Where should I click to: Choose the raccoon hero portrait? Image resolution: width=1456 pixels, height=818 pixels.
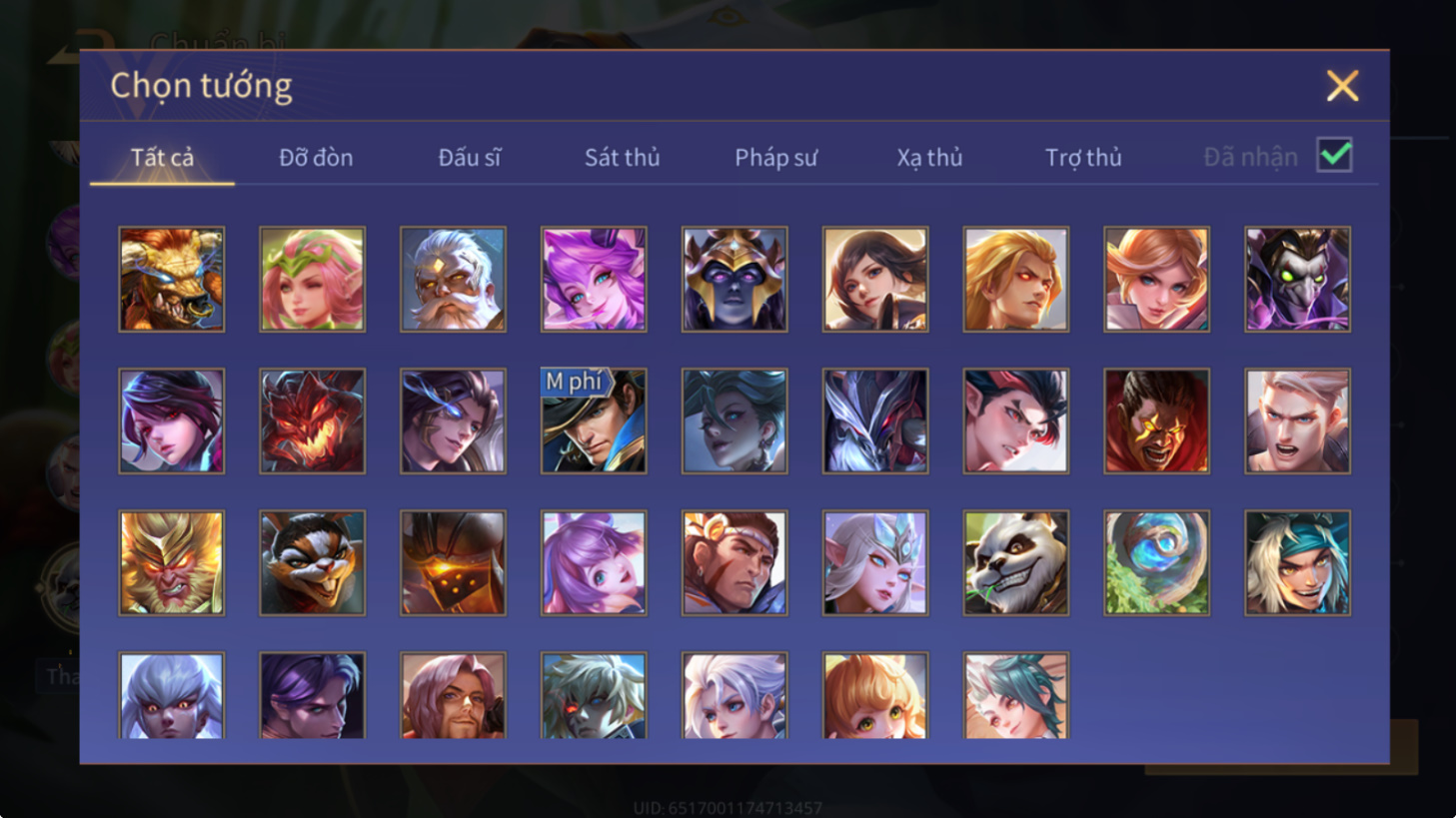[313, 562]
